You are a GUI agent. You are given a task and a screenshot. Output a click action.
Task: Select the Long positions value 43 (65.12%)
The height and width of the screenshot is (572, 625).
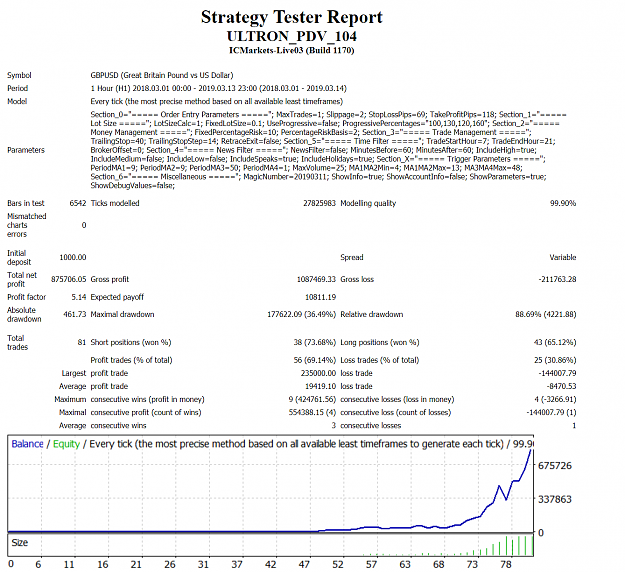[555, 342]
